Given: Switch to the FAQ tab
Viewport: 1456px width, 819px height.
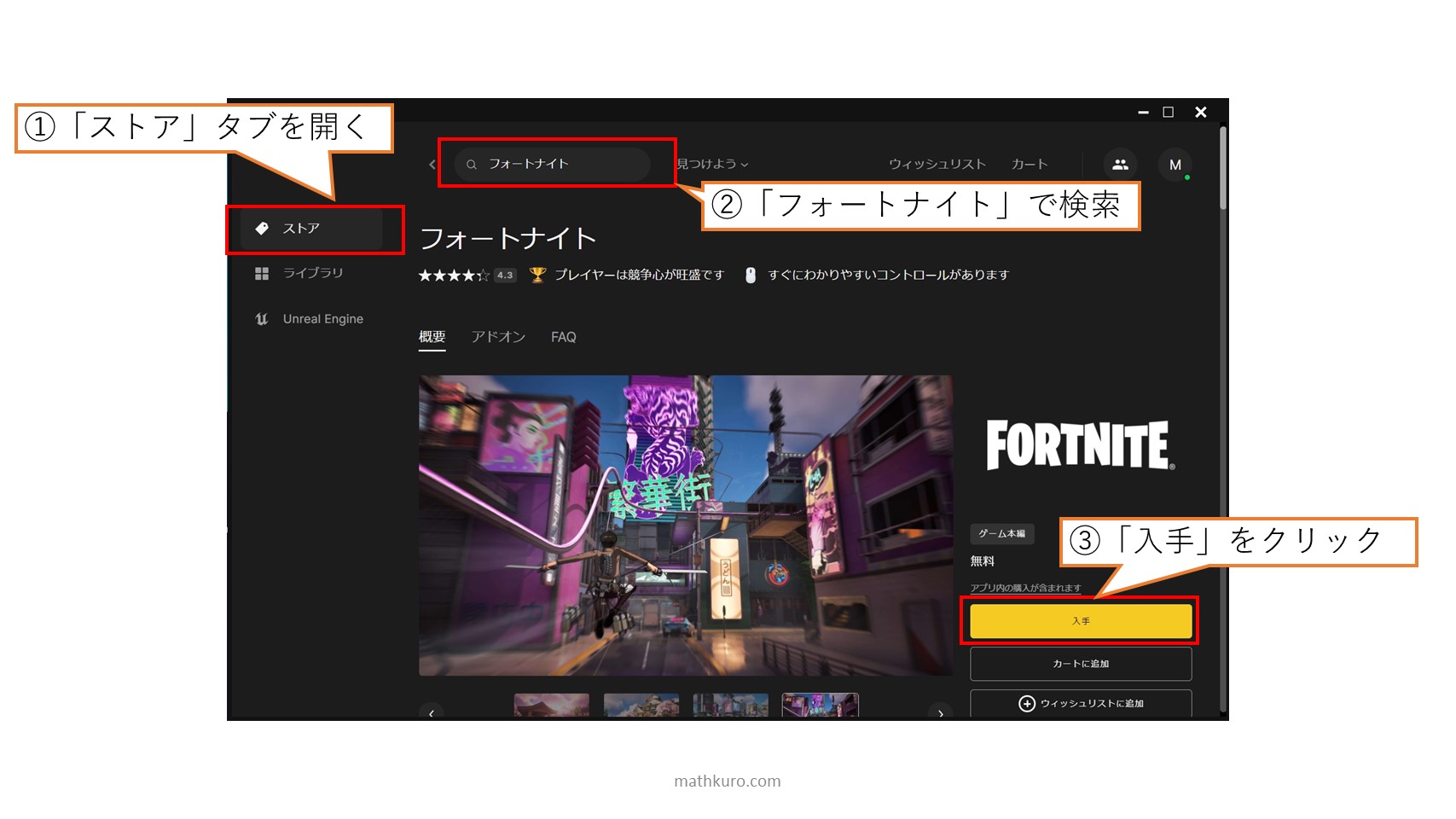Looking at the screenshot, I should [563, 337].
